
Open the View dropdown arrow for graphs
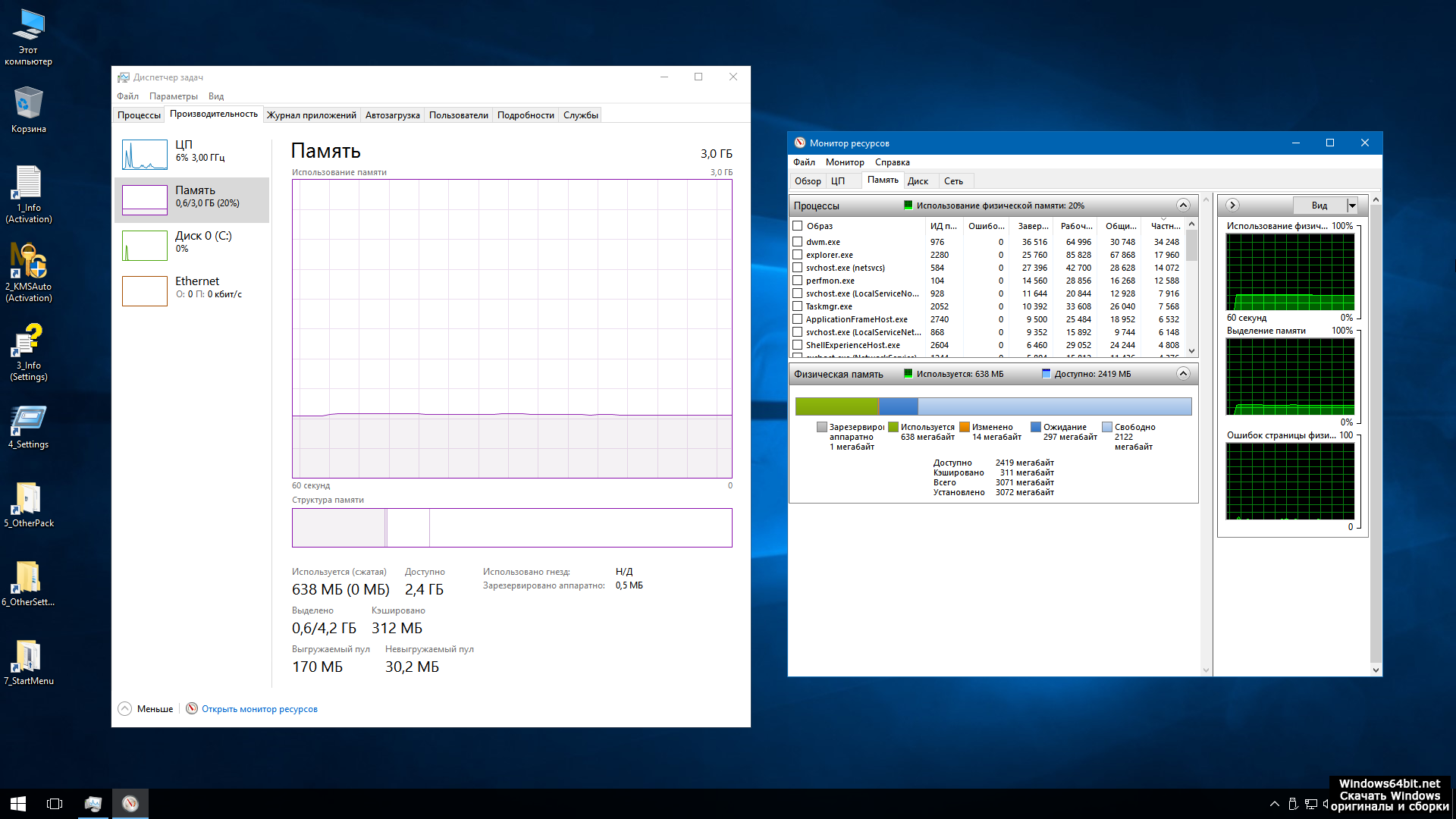coord(1352,206)
